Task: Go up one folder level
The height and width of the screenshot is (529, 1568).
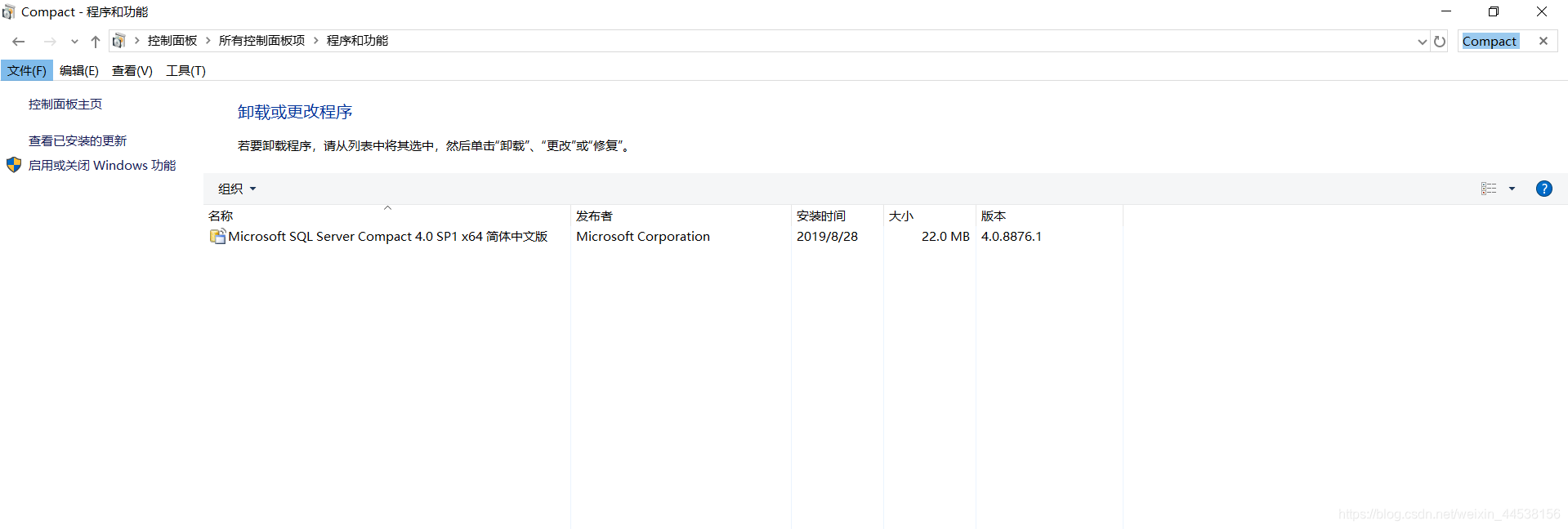Action: click(96, 42)
